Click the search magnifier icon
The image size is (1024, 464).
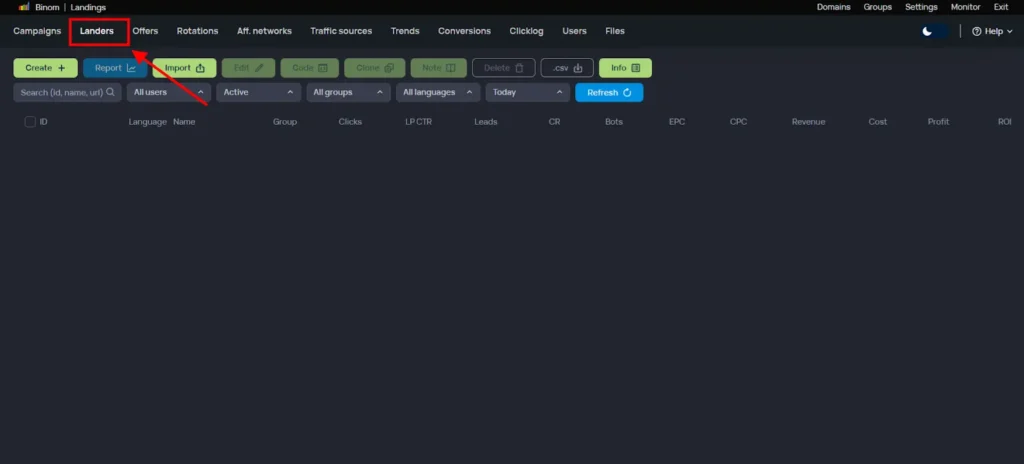tap(110, 92)
